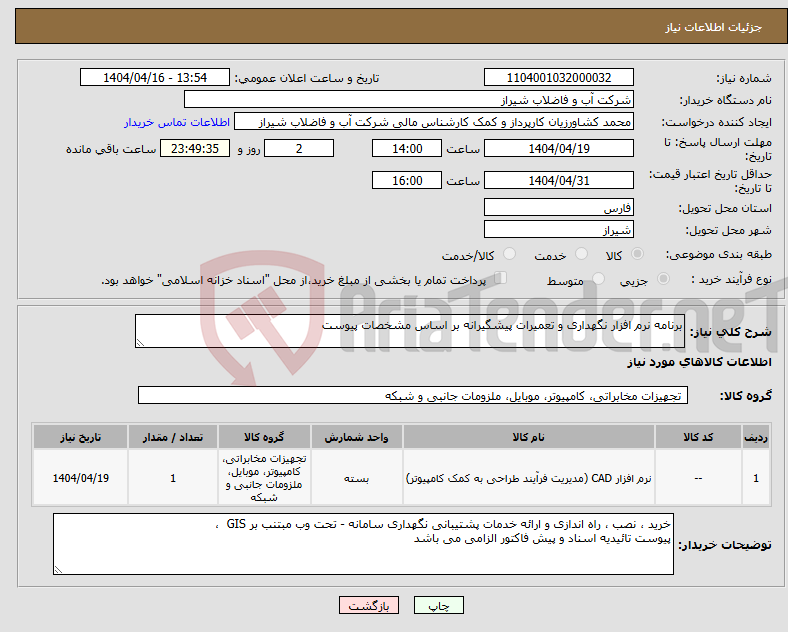Screen dimensions: 788x632
Task: Click the کد کالا column header
Action: tap(698, 437)
